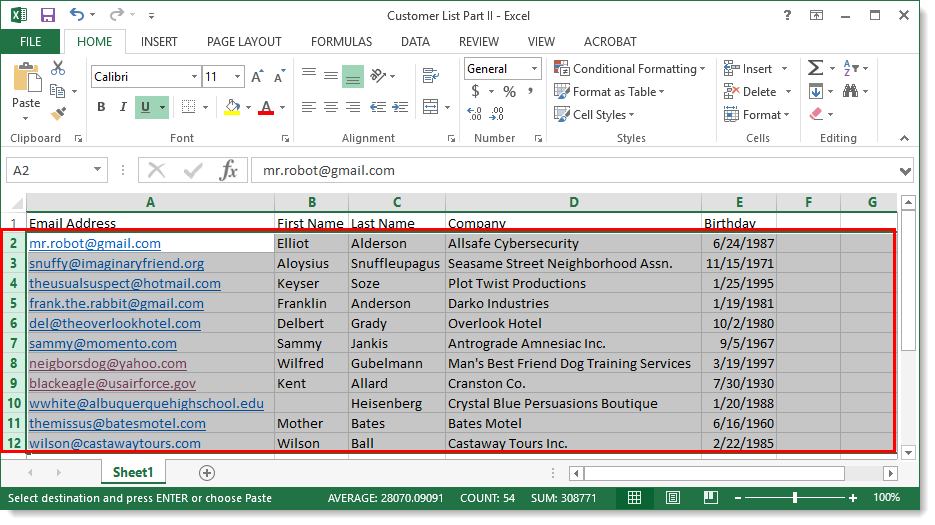
Task: Open the font name Calibri dropdown
Action: click(194, 76)
